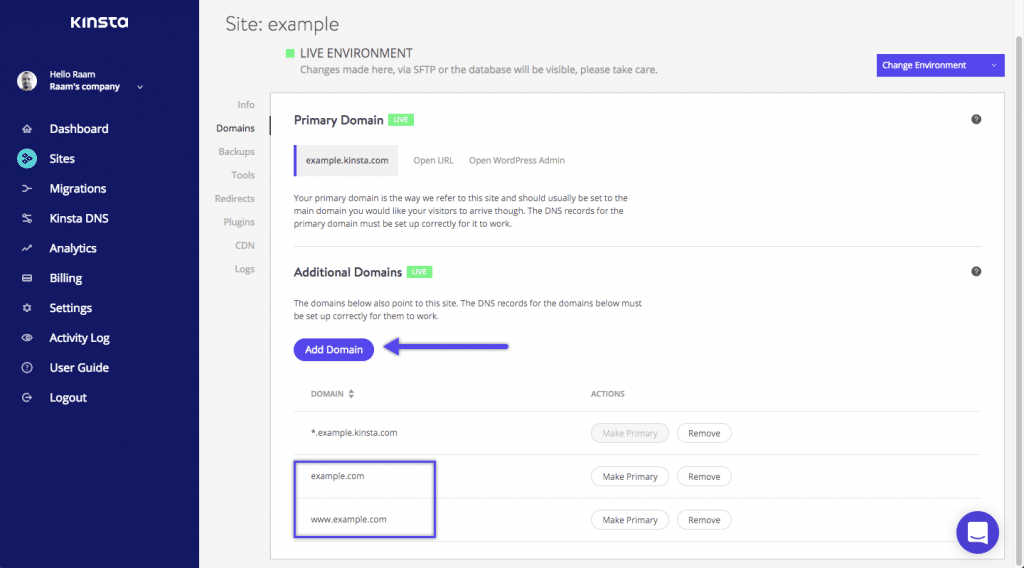Open Analytics in the sidebar
The width and height of the screenshot is (1024, 568).
coord(73,248)
